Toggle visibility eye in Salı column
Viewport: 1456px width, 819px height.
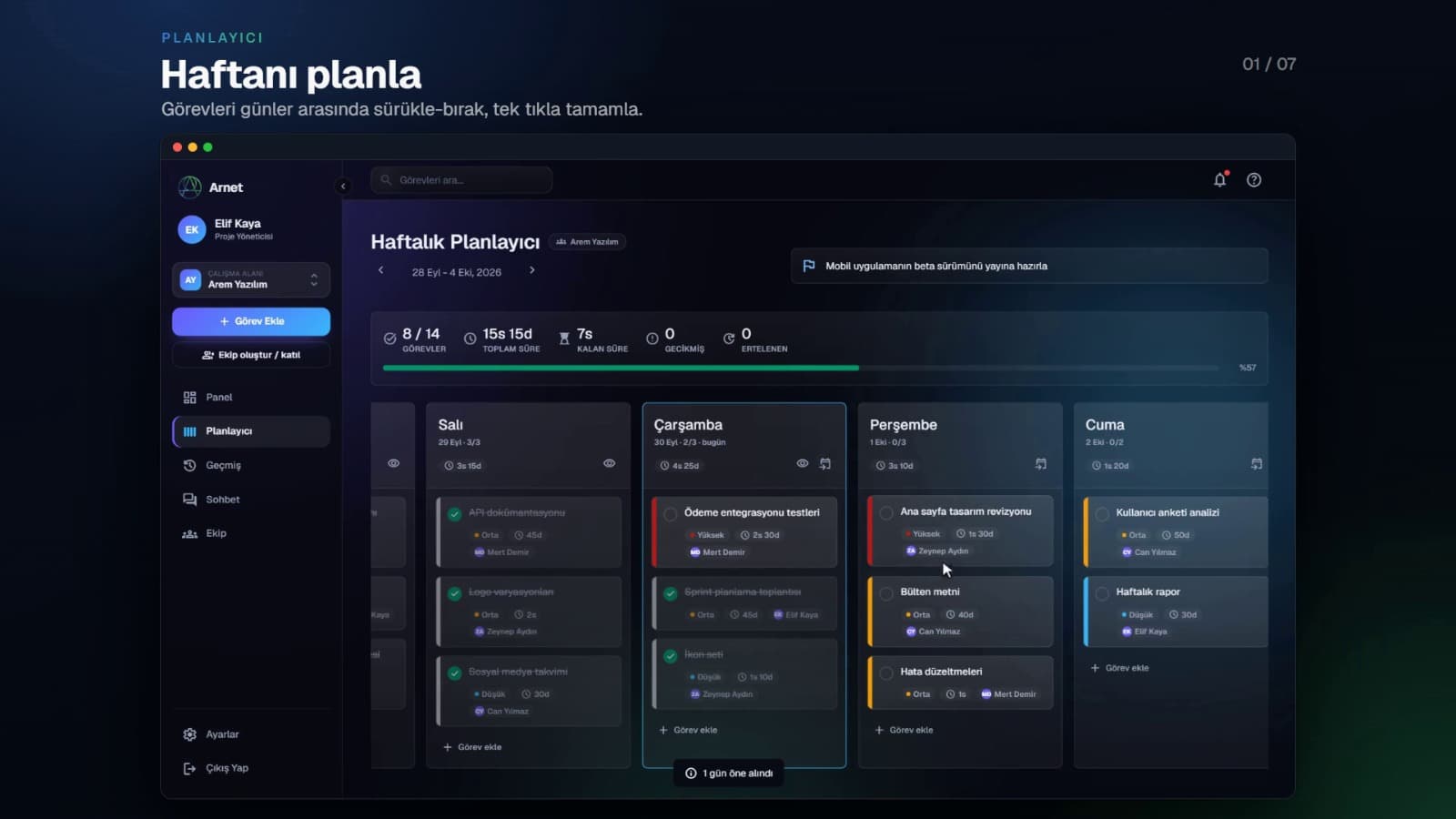[x=610, y=464]
